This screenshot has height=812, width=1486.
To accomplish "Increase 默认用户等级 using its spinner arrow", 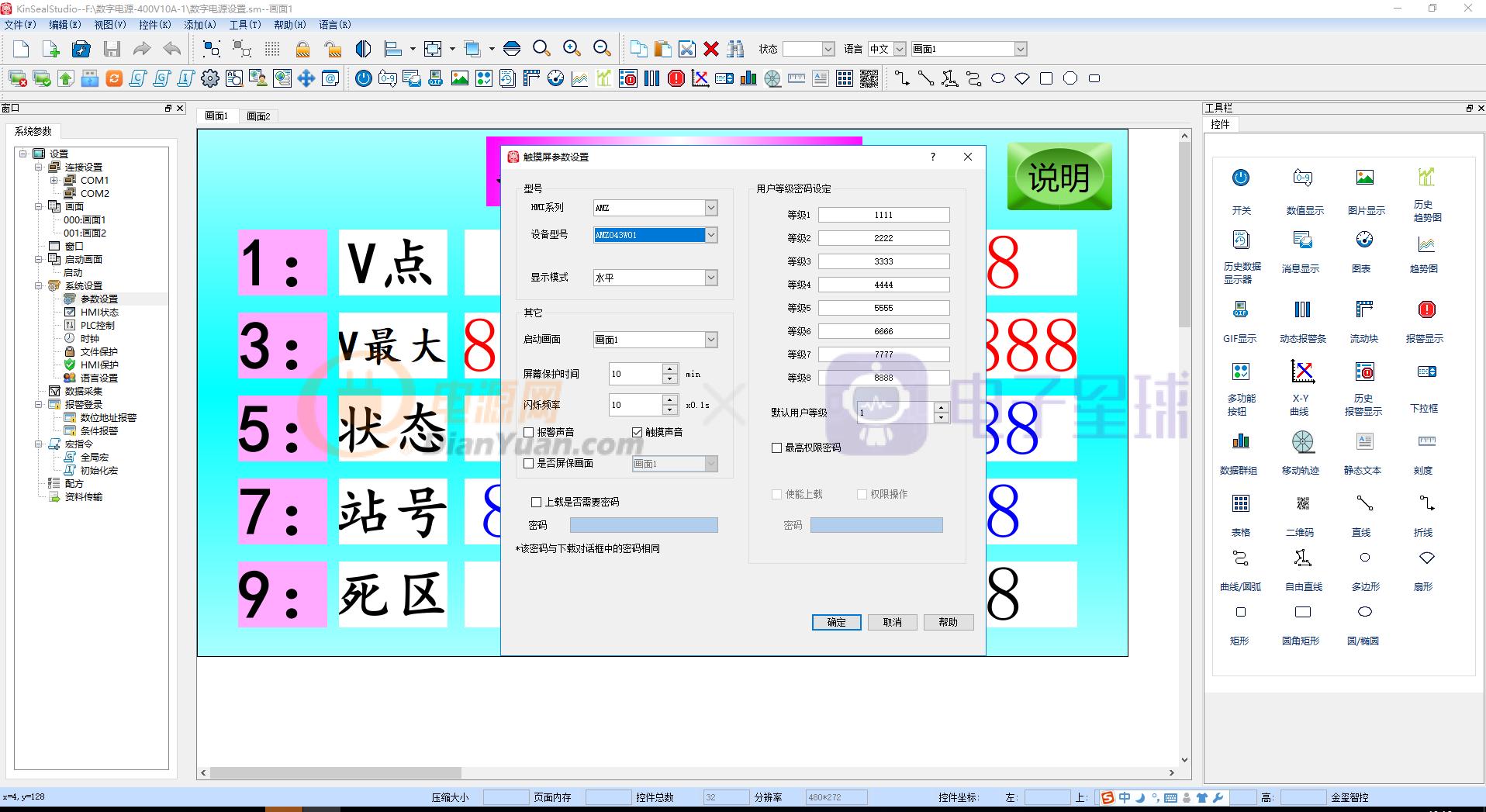I will point(941,408).
